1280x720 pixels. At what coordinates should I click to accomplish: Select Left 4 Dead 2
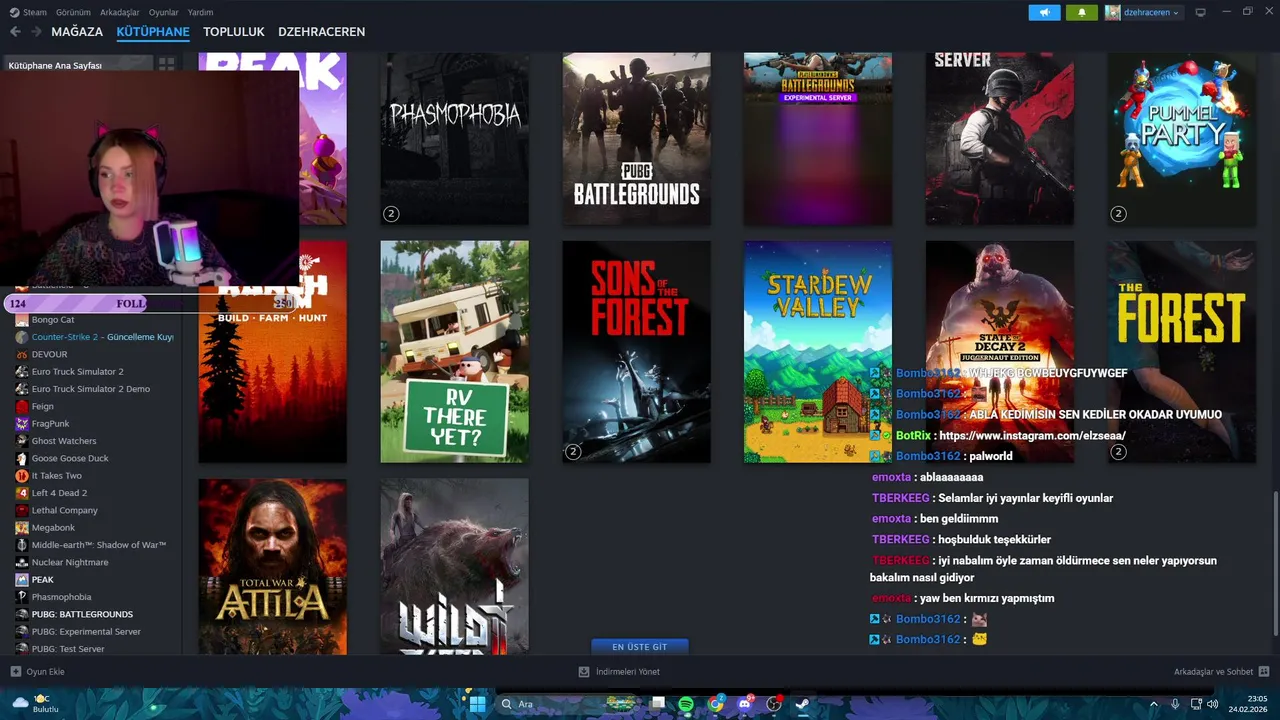tap(59, 493)
